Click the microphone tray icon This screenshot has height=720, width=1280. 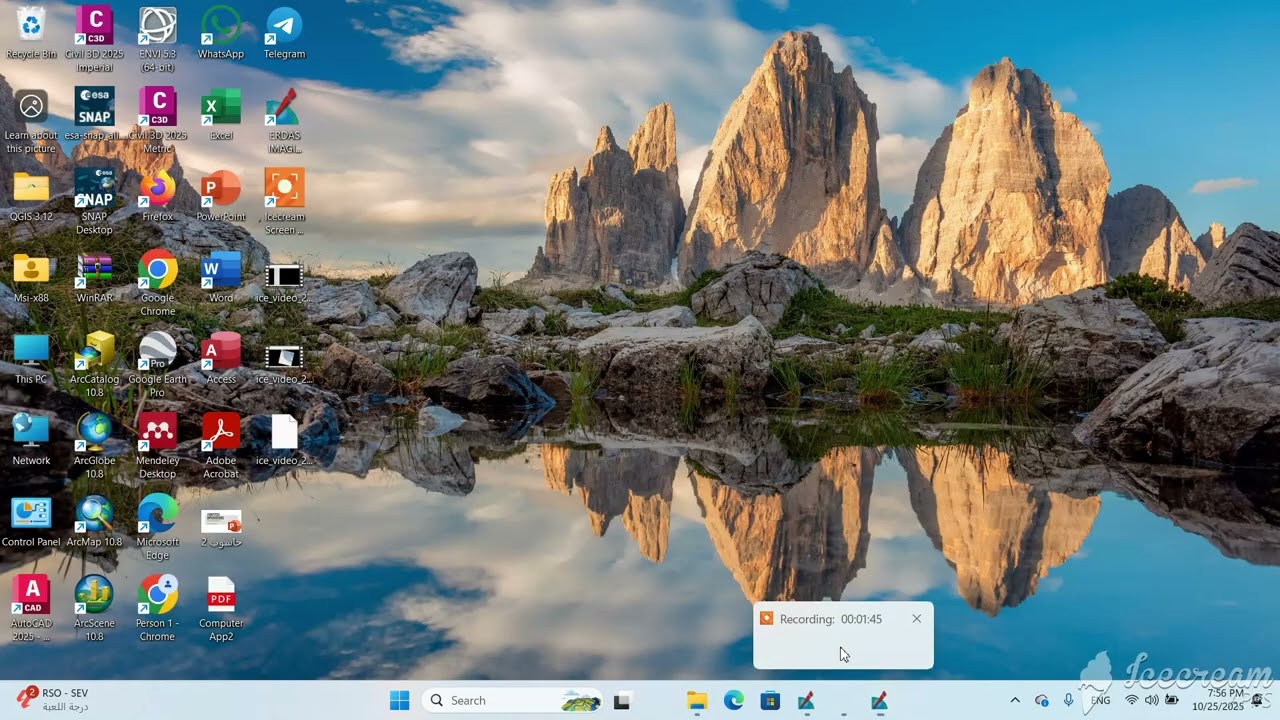pyautogui.click(x=1068, y=701)
